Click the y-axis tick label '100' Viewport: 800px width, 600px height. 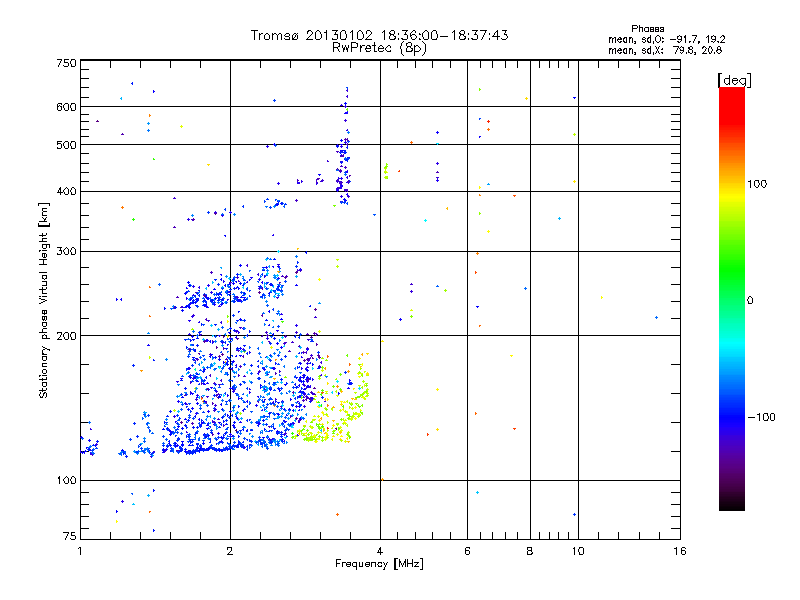tap(66, 481)
